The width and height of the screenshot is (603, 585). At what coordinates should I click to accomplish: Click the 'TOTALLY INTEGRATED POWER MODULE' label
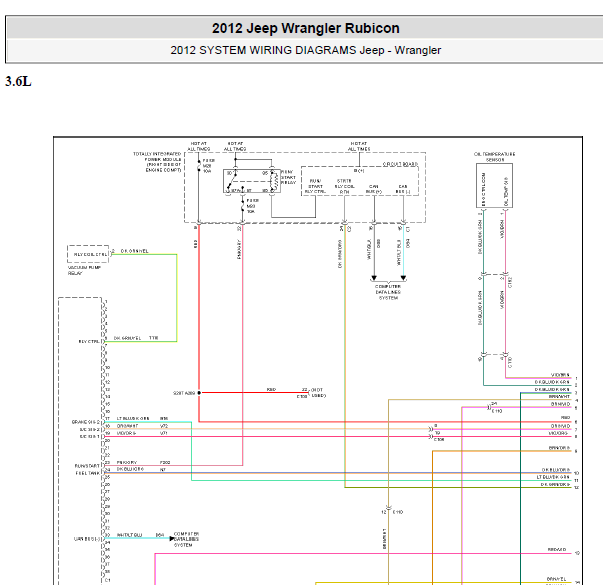[157, 162]
